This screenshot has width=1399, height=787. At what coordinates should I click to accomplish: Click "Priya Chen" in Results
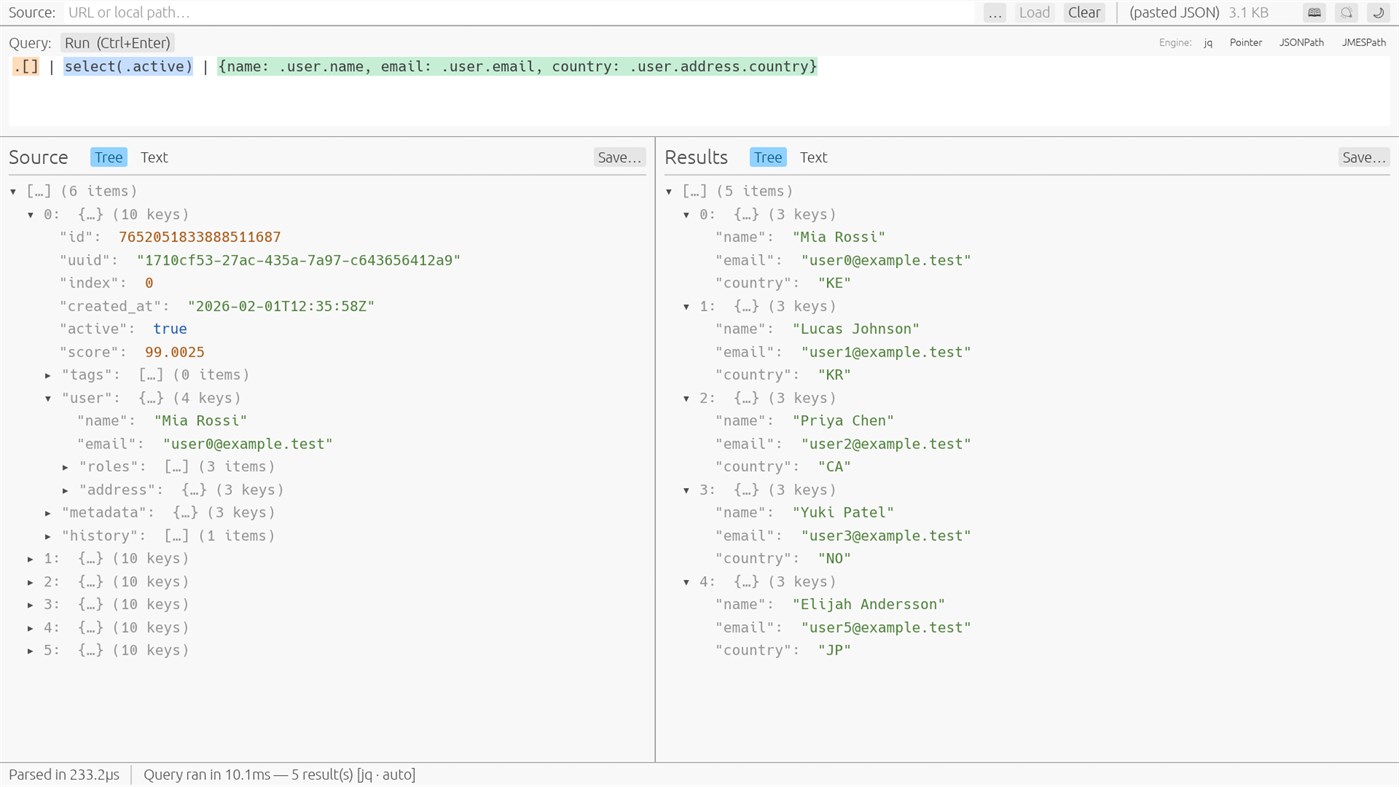pyautogui.click(x=843, y=421)
